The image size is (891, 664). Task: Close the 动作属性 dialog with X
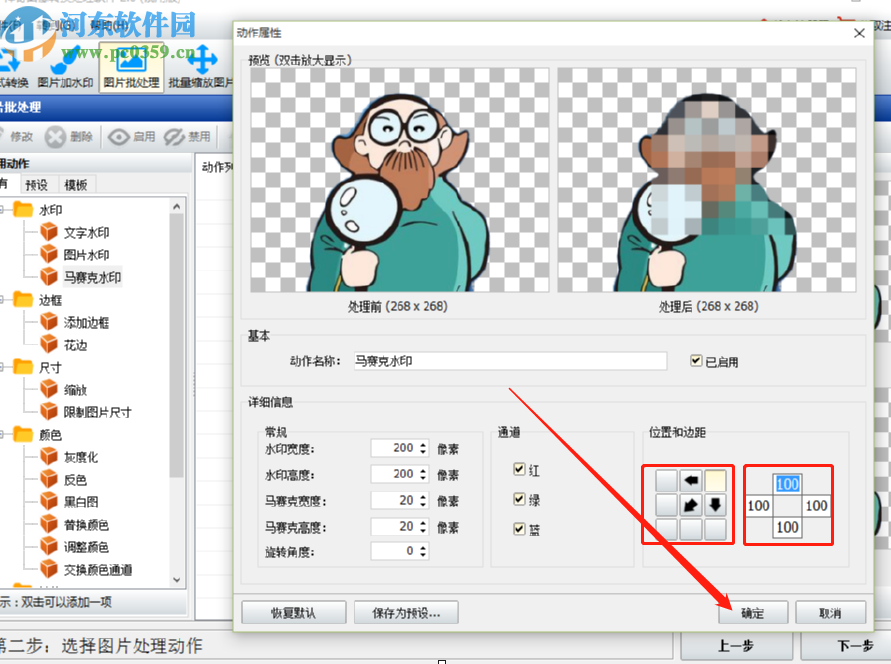point(859,33)
